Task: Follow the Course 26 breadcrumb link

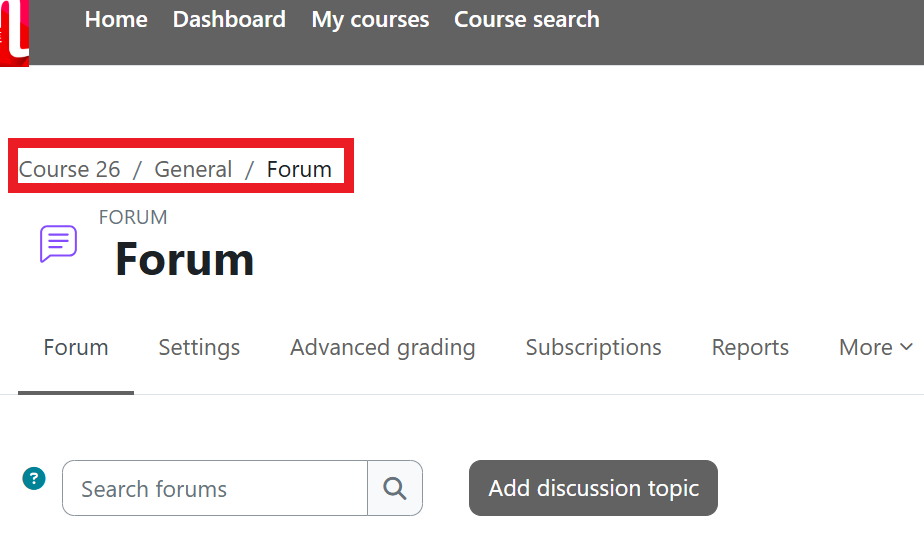Action: pos(70,169)
